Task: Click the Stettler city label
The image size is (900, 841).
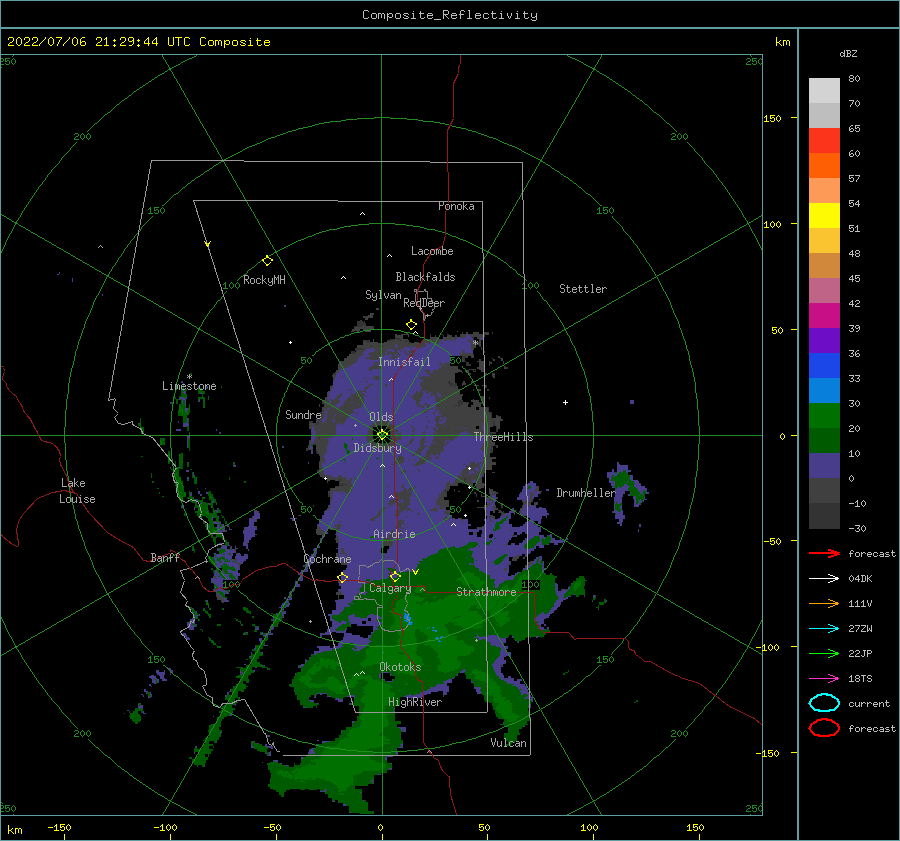Action: pyautogui.click(x=583, y=289)
